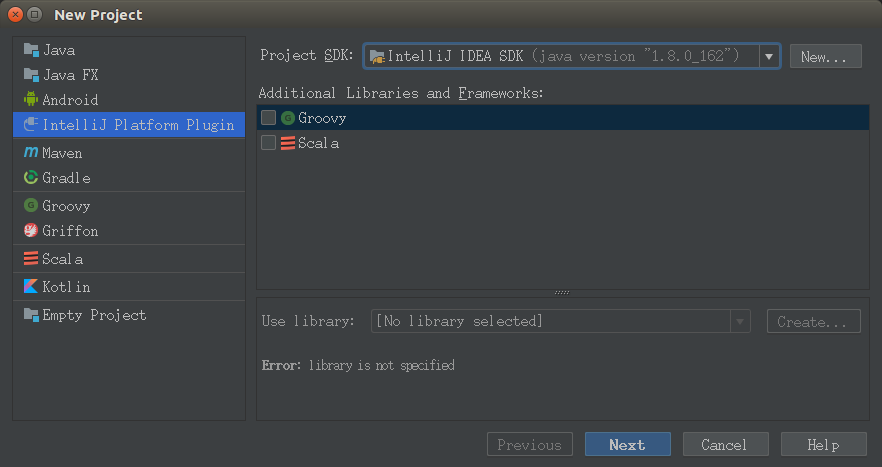Select 'Griffon' label in sidebar
The width and height of the screenshot is (882, 467).
[x=70, y=230]
